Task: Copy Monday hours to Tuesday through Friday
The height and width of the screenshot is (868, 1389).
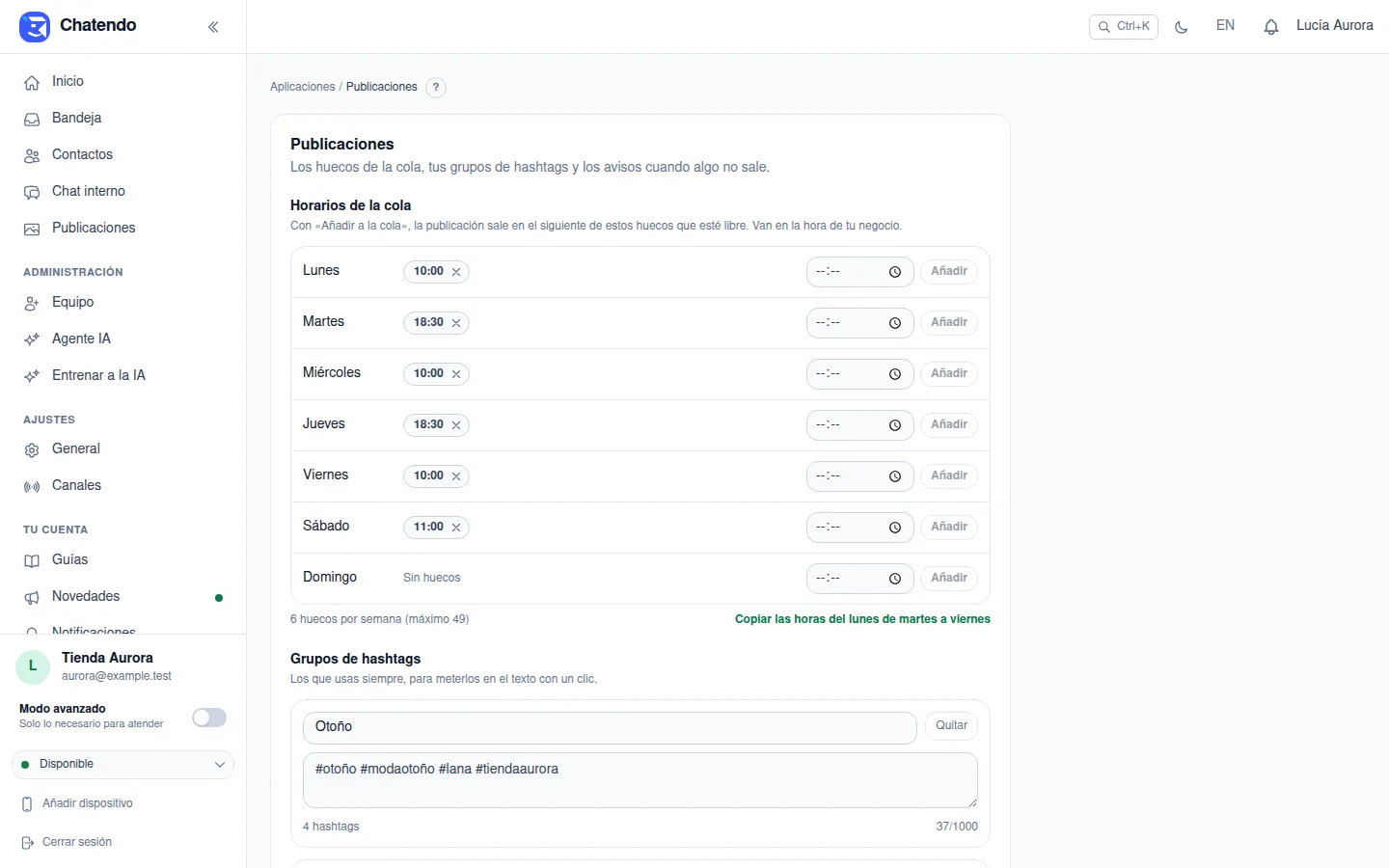Action: click(x=862, y=619)
